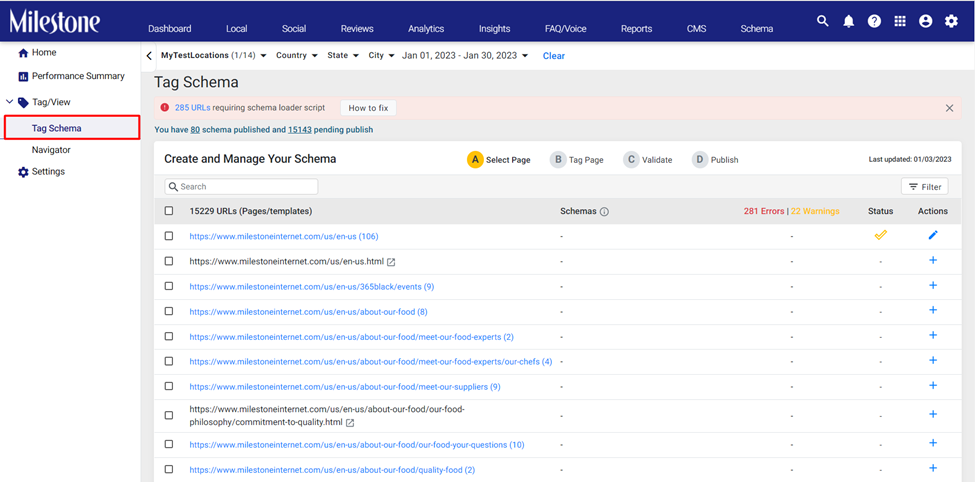
Task: Open the City filter dropdown
Action: (382, 55)
